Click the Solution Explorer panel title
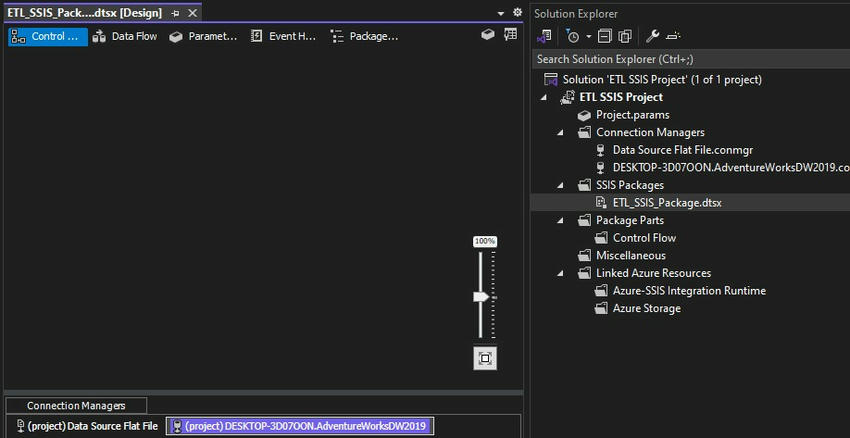Image resolution: width=850 pixels, height=438 pixels. click(x=576, y=14)
